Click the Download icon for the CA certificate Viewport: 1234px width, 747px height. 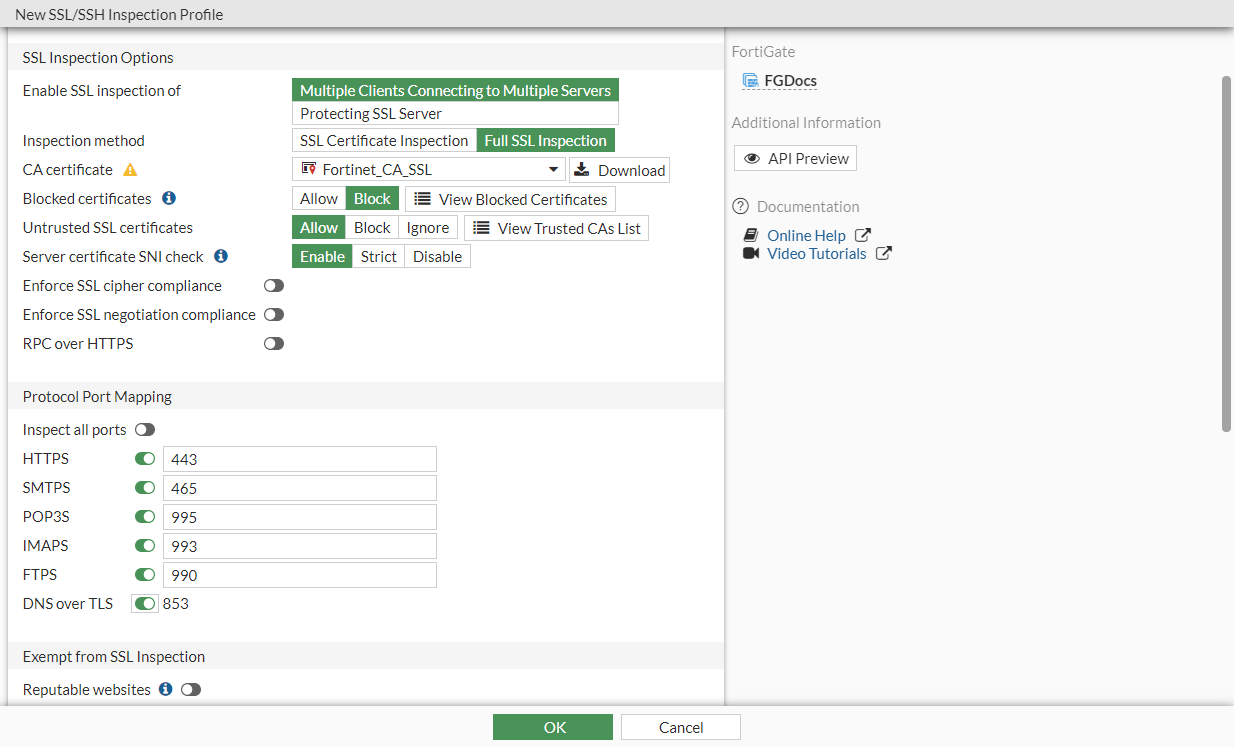(x=582, y=169)
